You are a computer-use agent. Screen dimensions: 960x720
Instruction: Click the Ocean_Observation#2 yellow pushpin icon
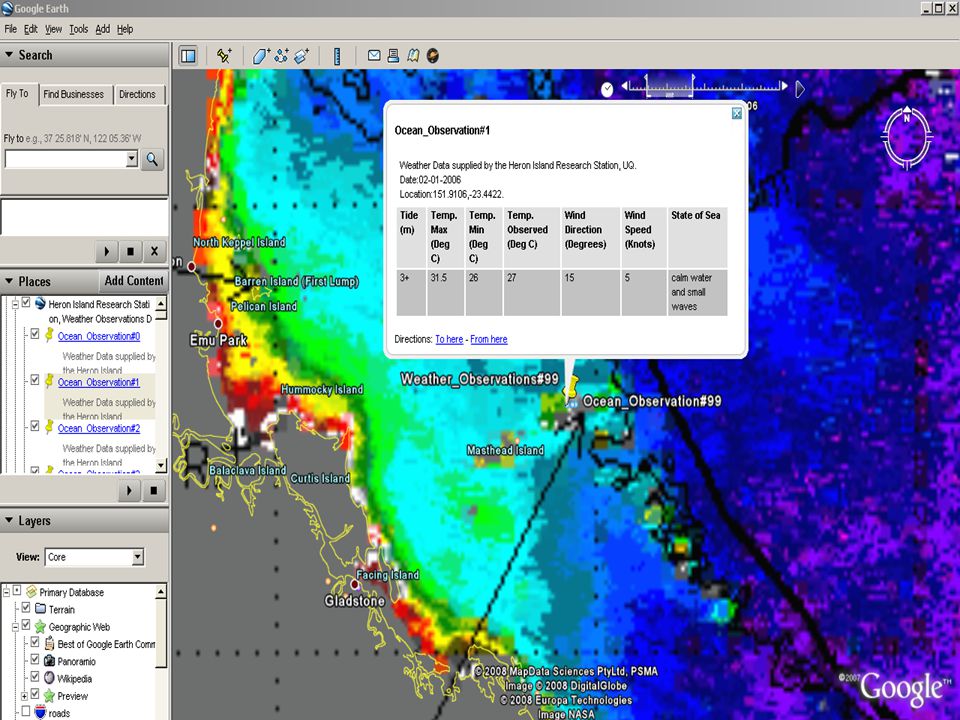point(49,427)
